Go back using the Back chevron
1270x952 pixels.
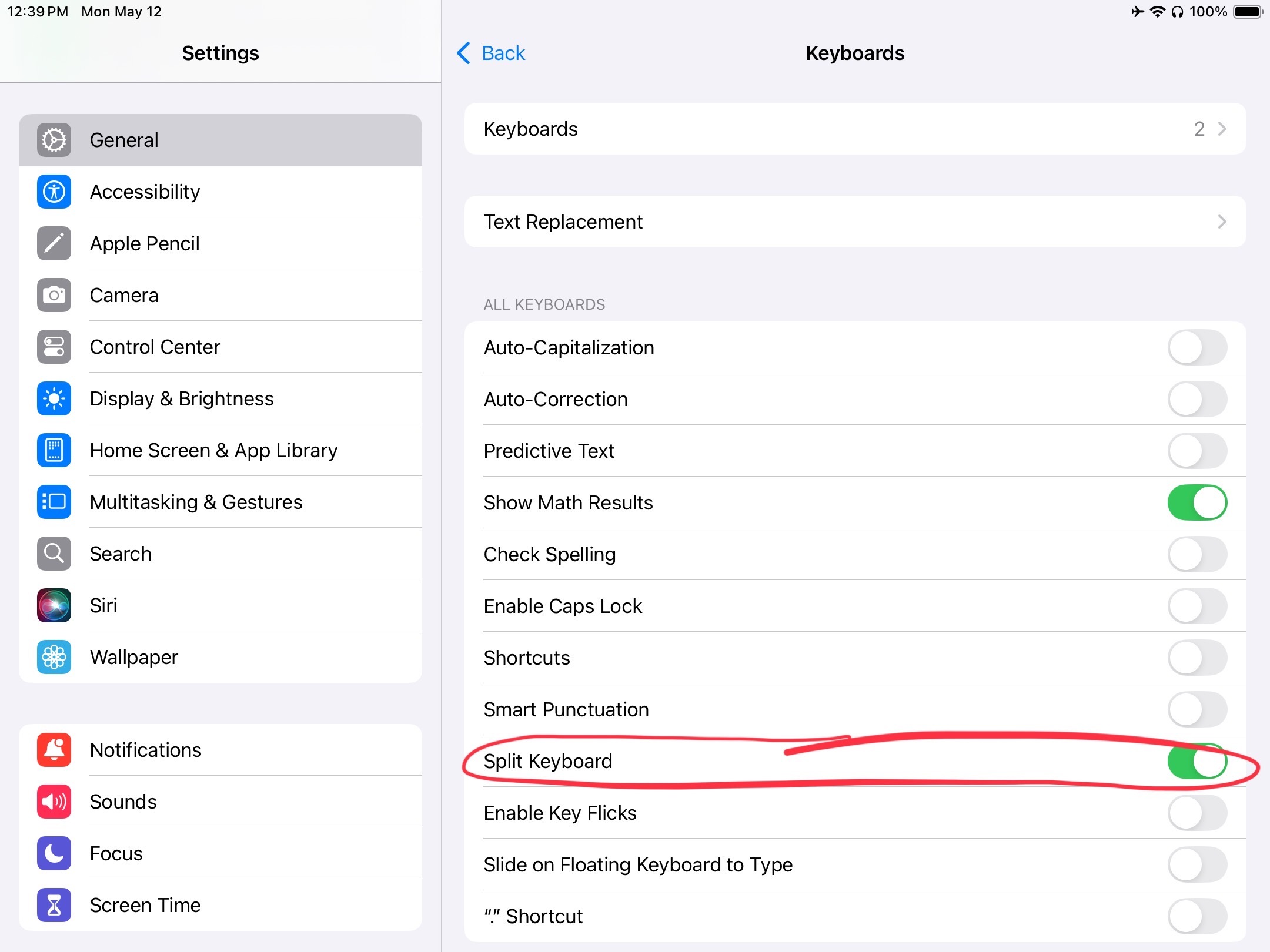(463, 53)
